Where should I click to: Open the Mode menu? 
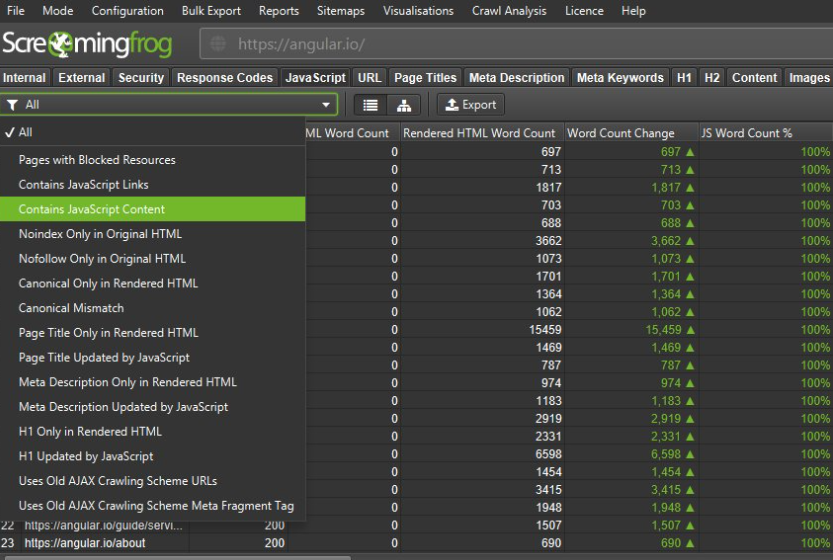(x=57, y=11)
